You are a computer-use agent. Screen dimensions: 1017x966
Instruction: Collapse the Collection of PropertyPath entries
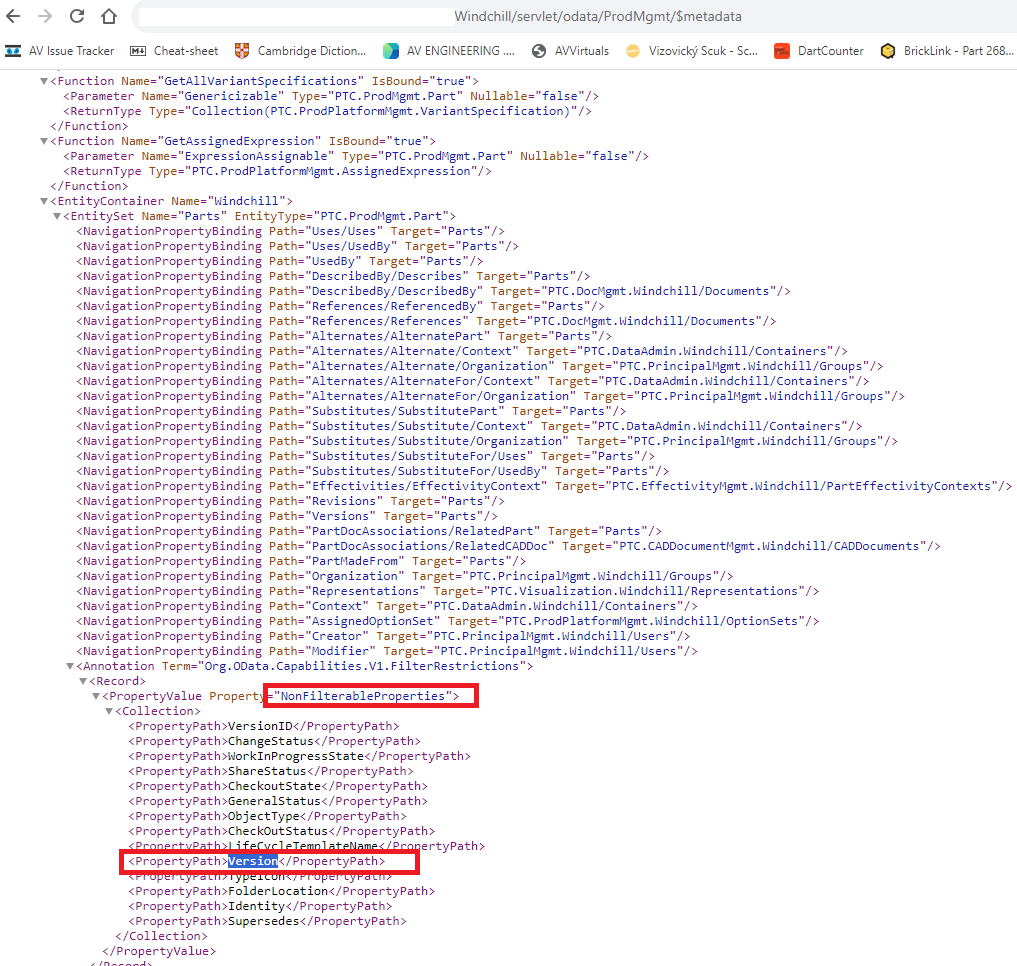coord(110,710)
